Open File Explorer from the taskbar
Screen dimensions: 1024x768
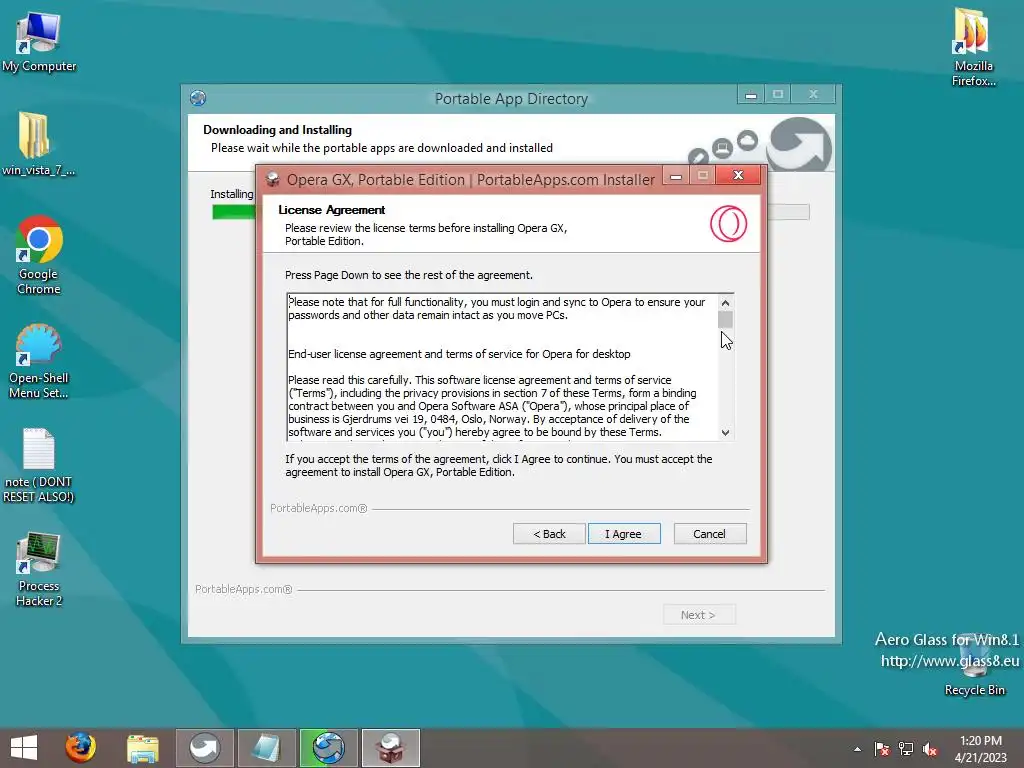pyautogui.click(x=142, y=748)
